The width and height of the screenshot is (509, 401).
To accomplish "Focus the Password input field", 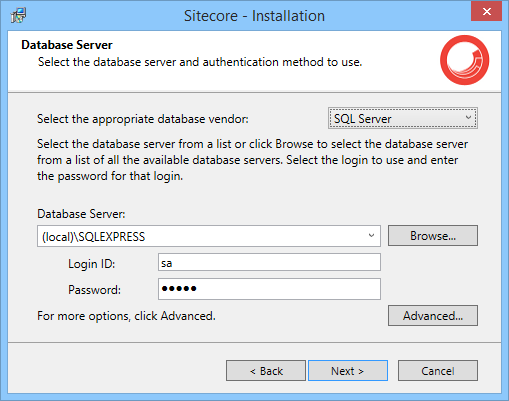I will tap(269, 289).
